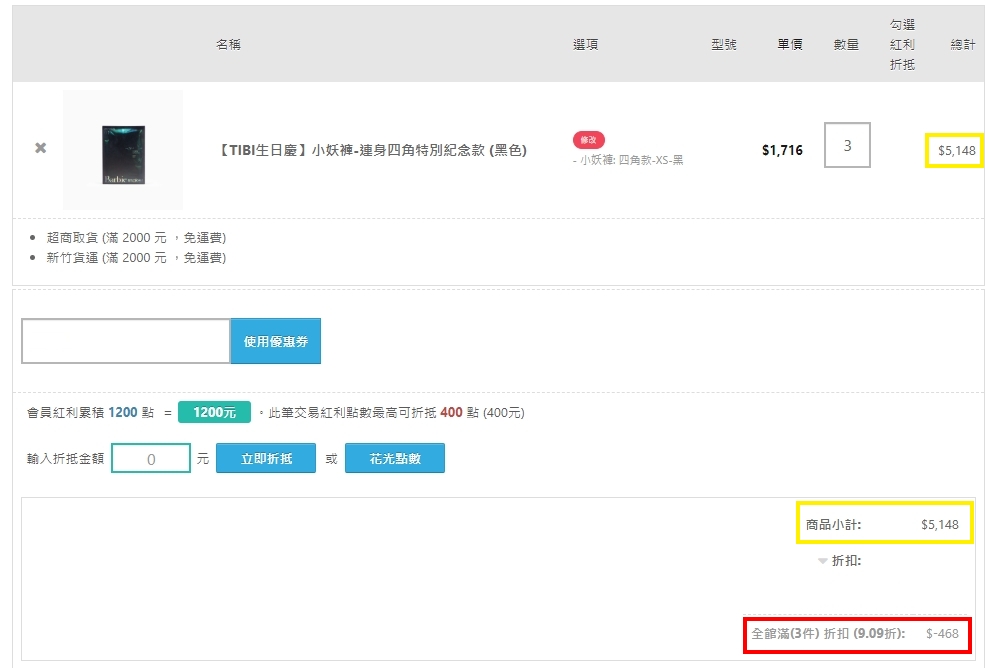The width and height of the screenshot is (987, 668).
Task: Click the 商品小計 subtotal row
Action: [883, 524]
